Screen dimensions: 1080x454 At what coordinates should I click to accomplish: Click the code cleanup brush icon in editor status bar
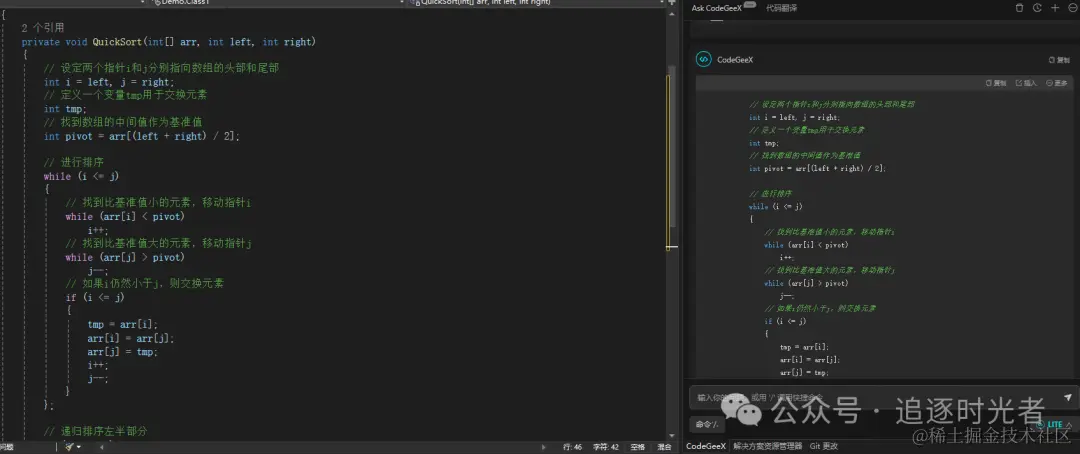click(x=69, y=446)
